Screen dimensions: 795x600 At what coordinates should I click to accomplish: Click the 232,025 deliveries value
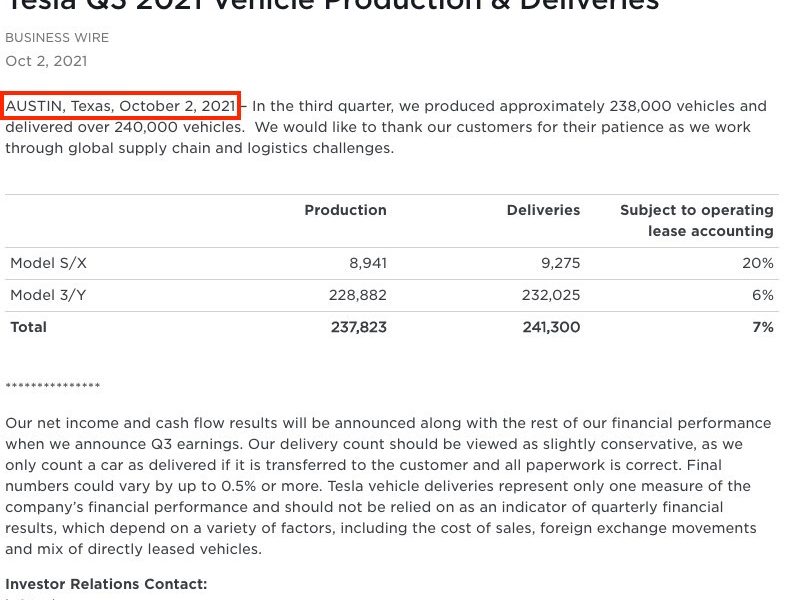pyautogui.click(x=551, y=295)
